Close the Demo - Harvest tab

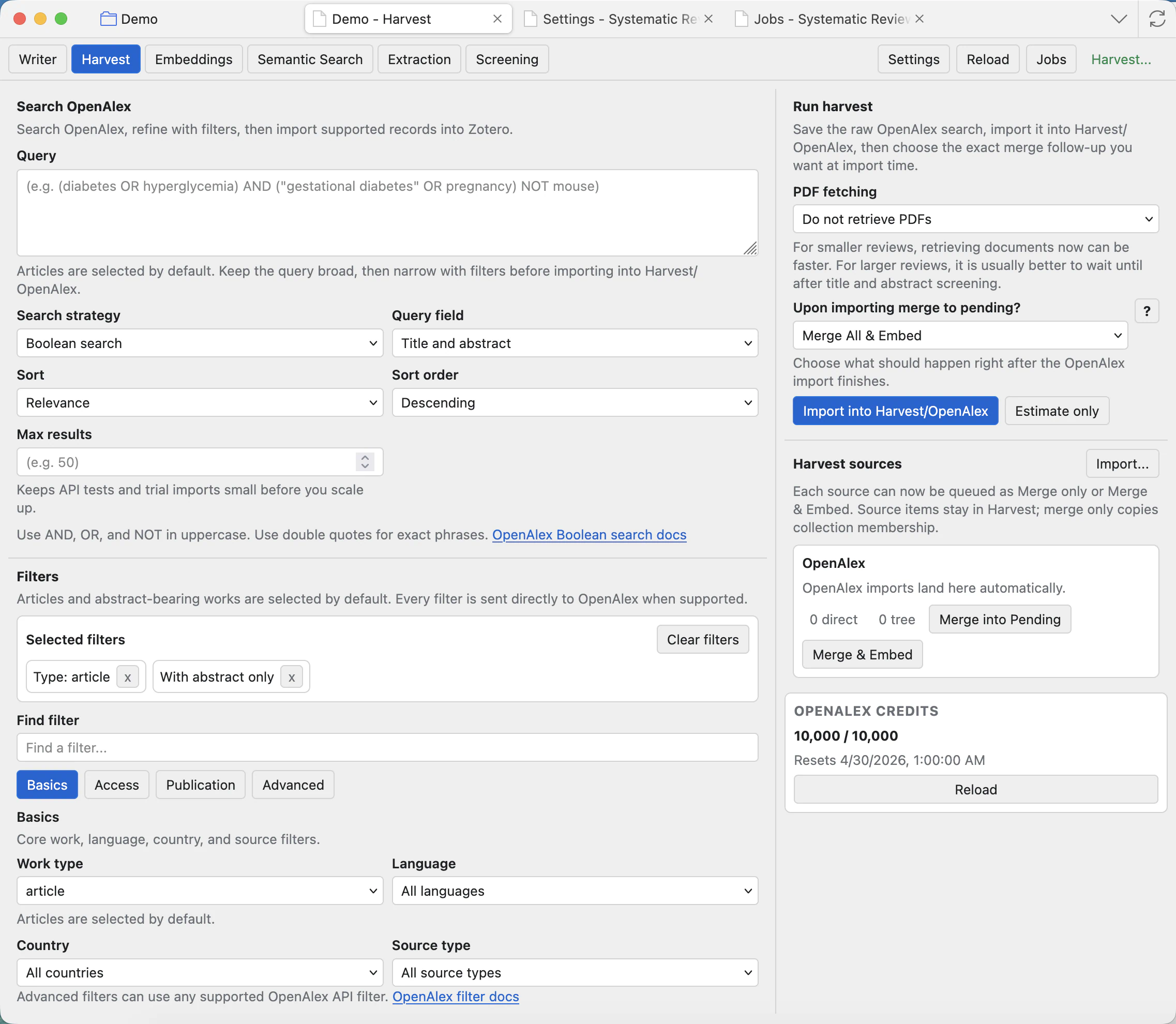(x=497, y=19)
